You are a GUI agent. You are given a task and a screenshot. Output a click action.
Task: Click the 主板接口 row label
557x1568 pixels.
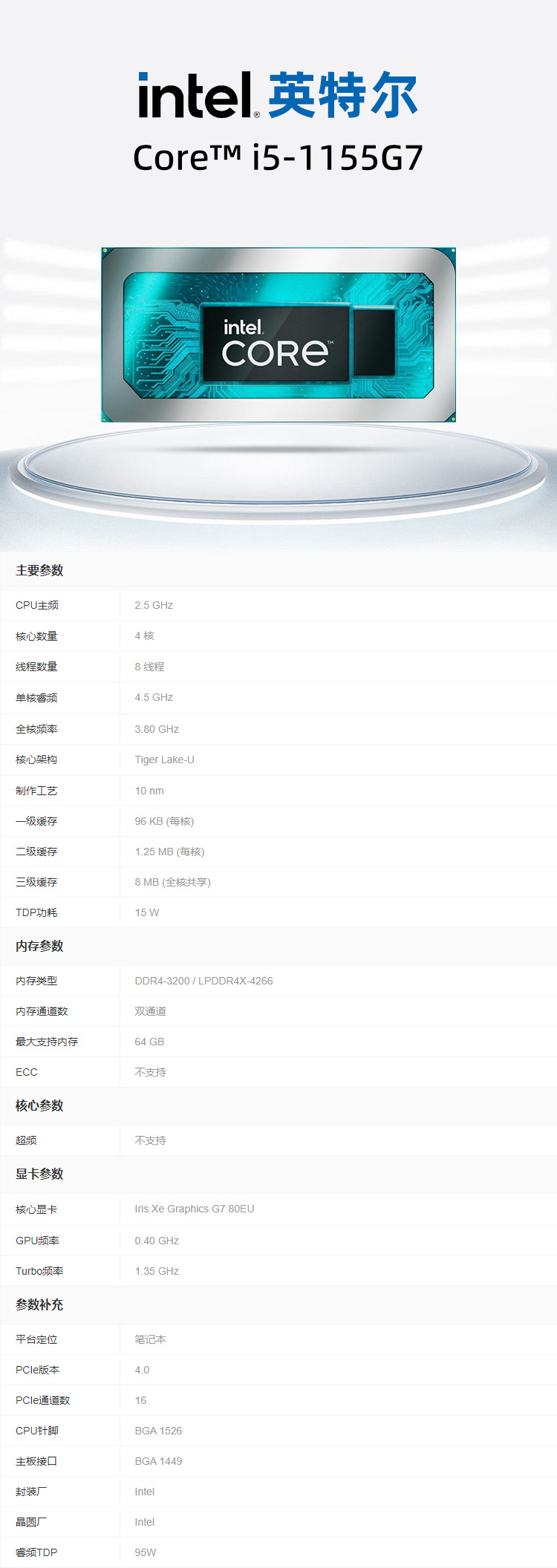[x=36, y=1461]
